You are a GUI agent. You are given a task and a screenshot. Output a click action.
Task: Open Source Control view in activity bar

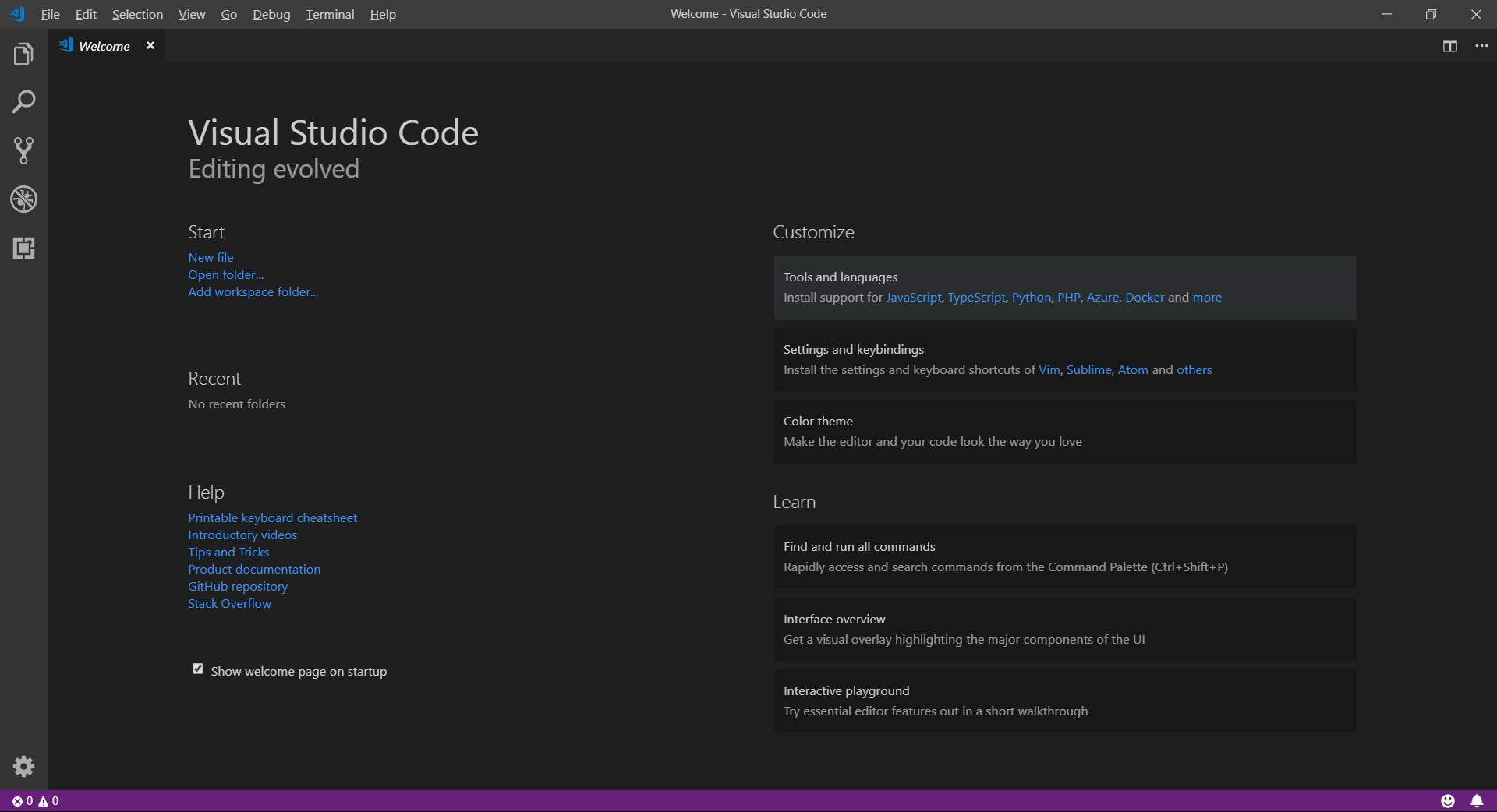point(23,150)
